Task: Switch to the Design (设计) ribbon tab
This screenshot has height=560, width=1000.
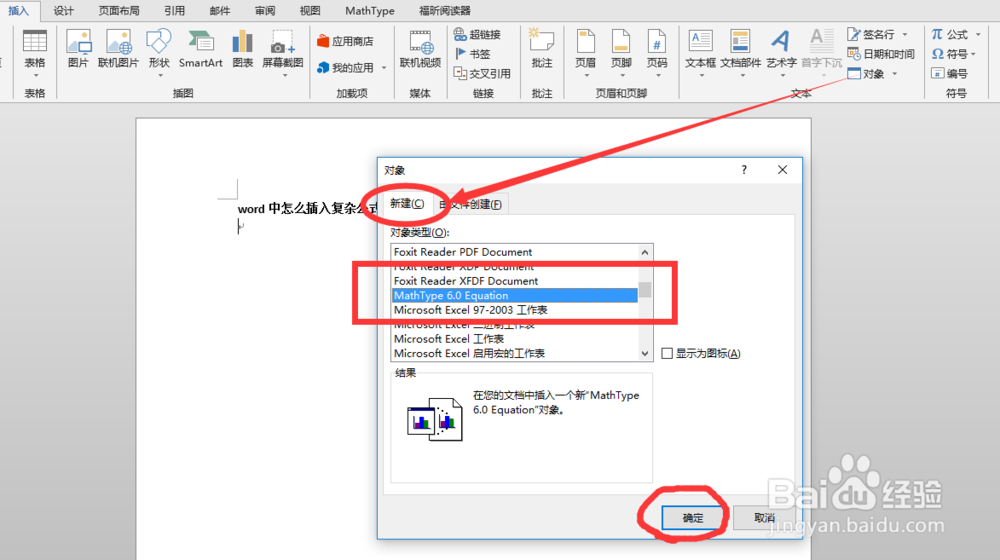Action: 63,10
